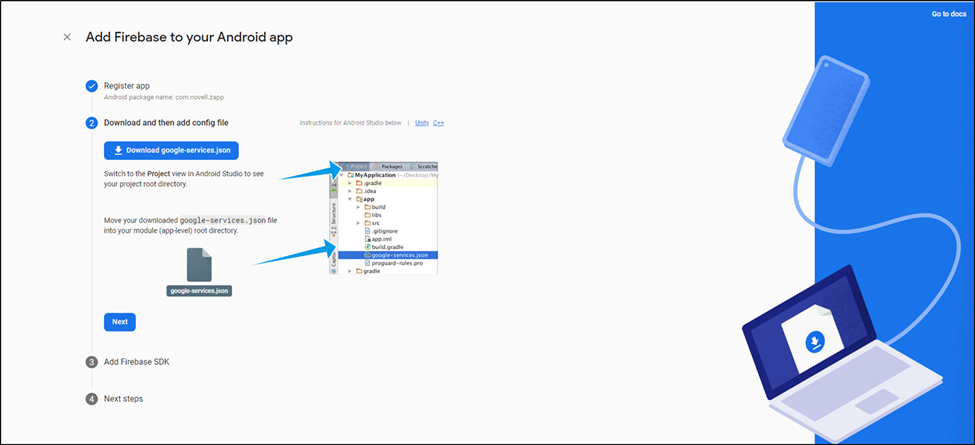Click the build.gradle row in the example tree
This screenshot has width=975, height=445.
(x=383, y=247)
